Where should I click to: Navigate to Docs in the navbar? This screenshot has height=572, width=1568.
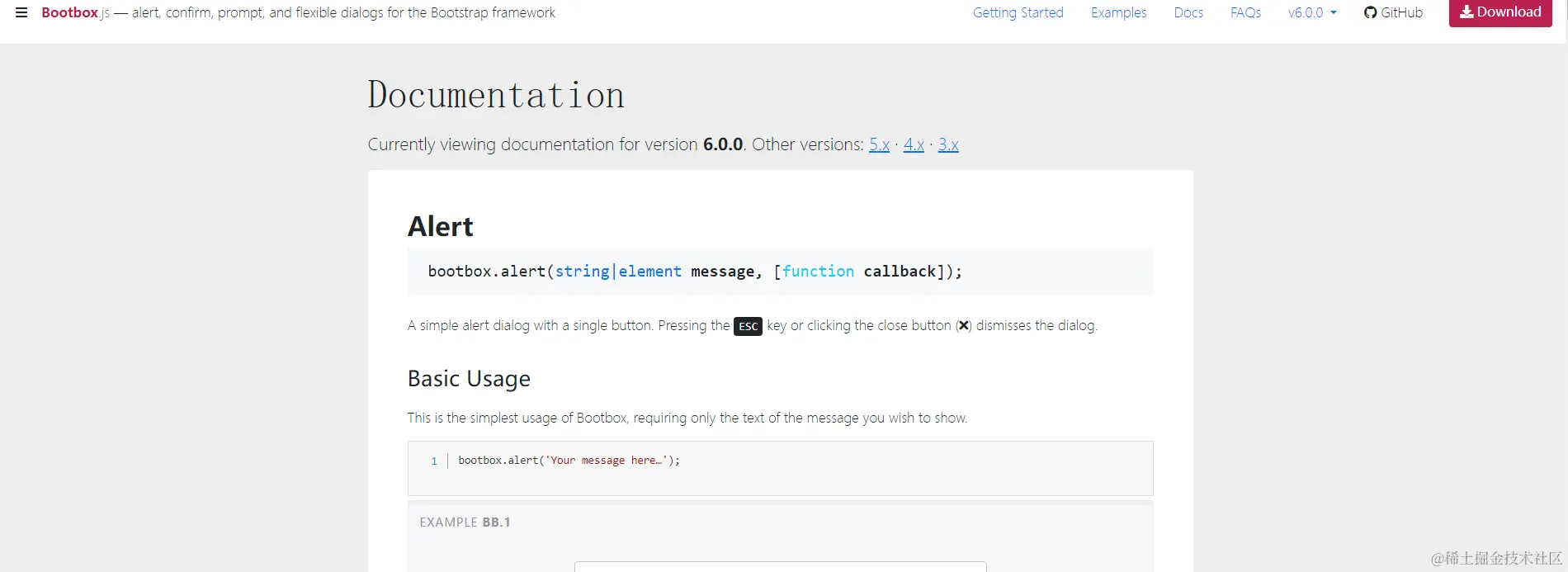[1188, 12]
